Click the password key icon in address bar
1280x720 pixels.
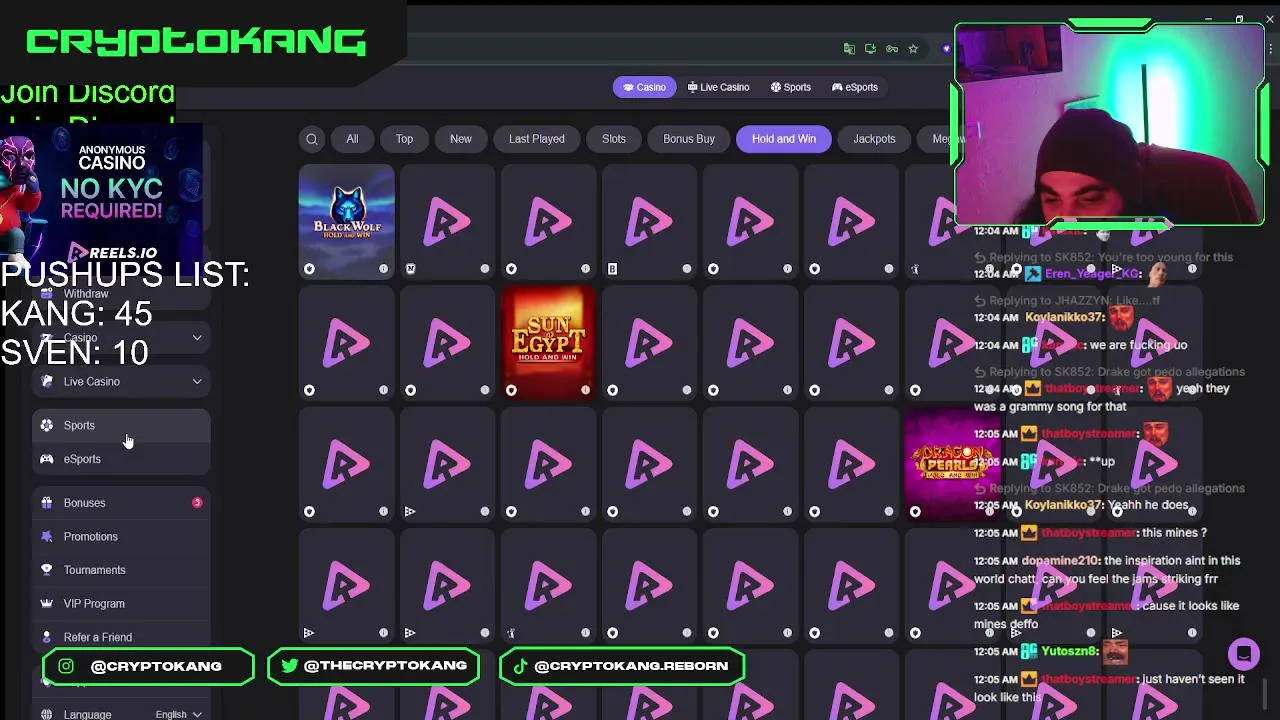[x=891, y=48]
